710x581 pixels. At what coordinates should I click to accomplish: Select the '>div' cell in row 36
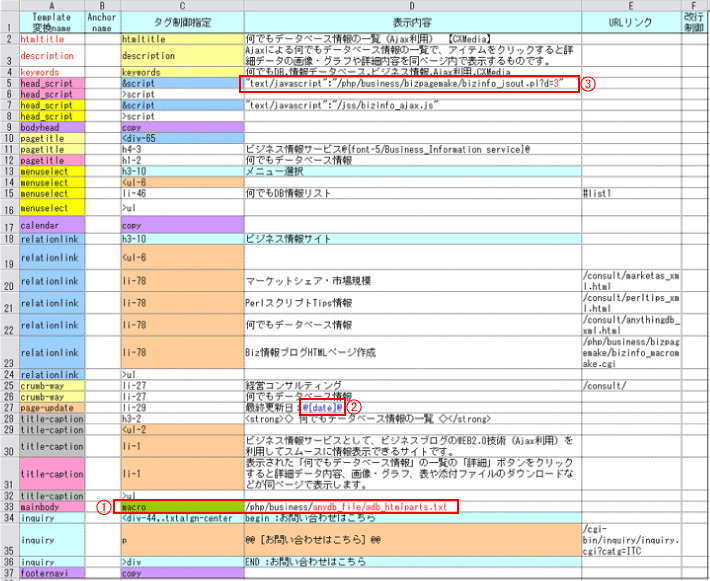click(182, 562)
